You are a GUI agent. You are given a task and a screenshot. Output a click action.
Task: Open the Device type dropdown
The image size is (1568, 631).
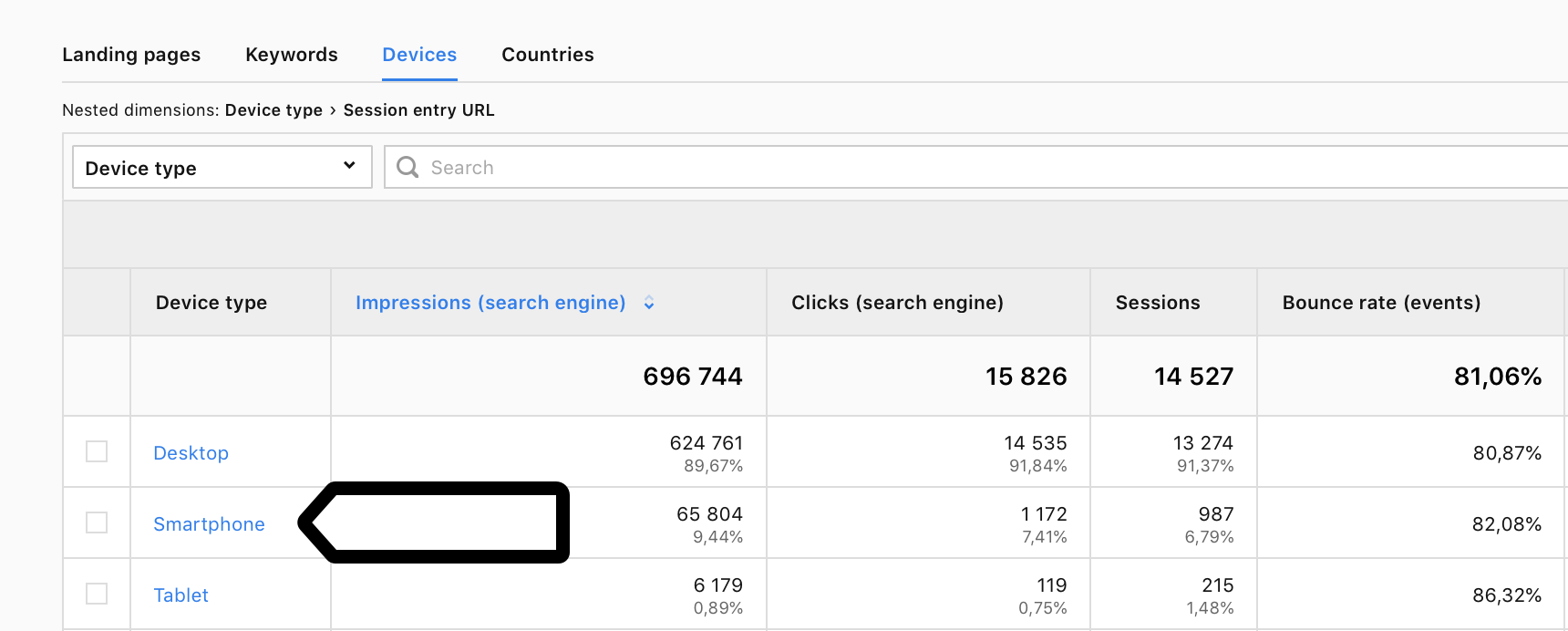point(222,167)
